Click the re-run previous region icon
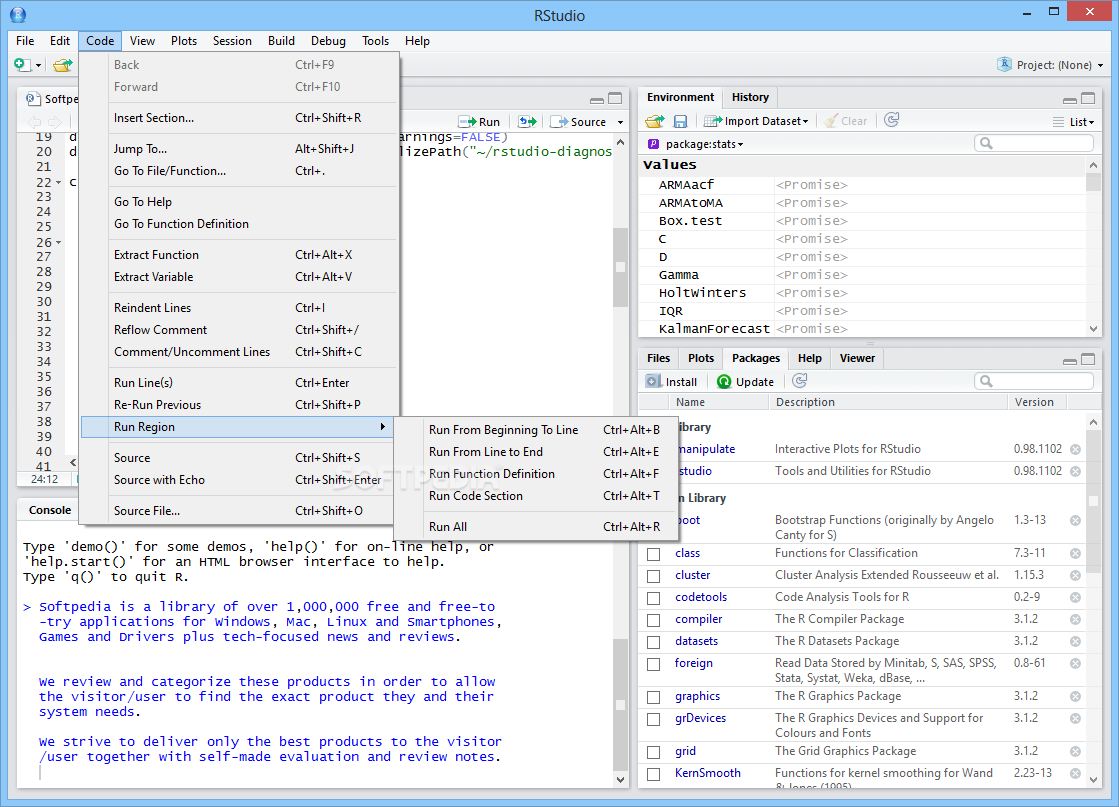This screenshot has height=807, width=1119. click(x=527, y=122)
